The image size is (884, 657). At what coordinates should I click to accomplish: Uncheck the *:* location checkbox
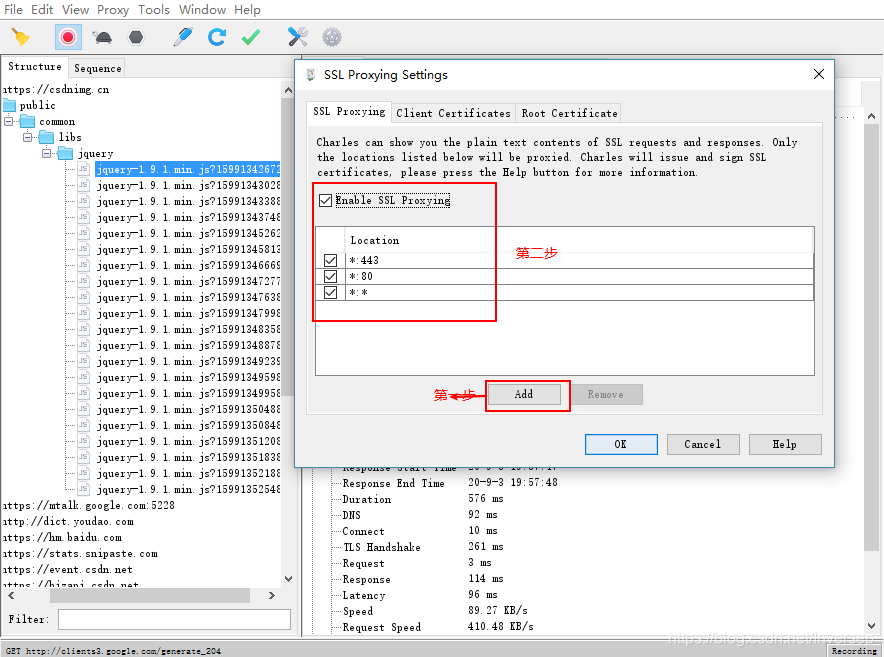(330, 292)
